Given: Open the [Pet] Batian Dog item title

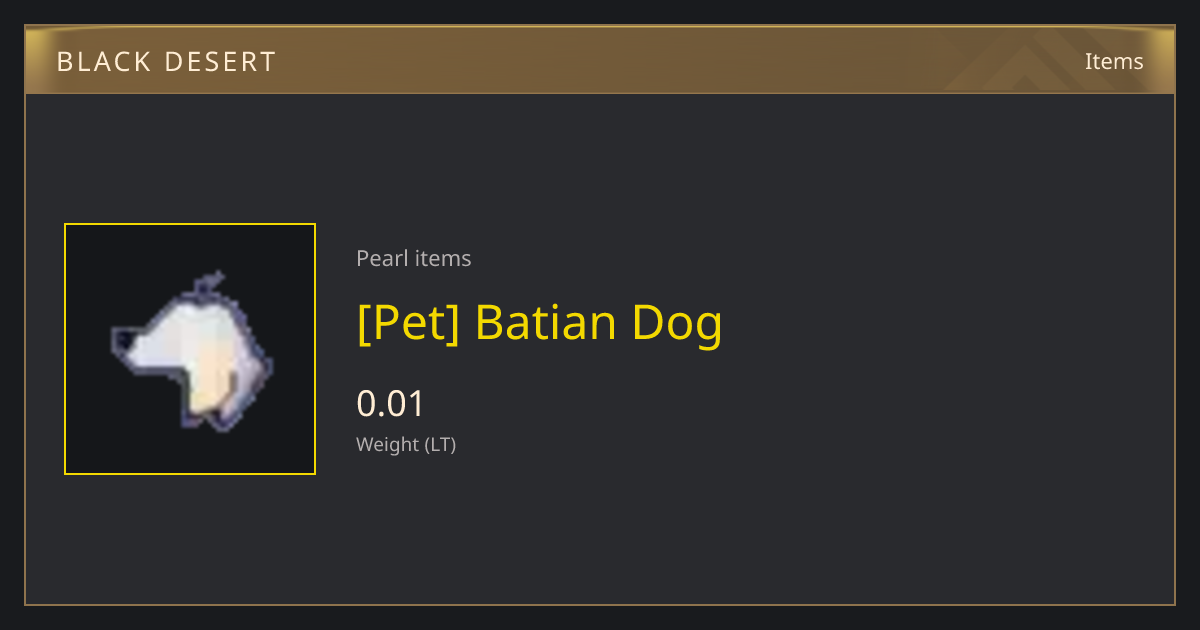Looking at the screenshot, I should [540, 323].
